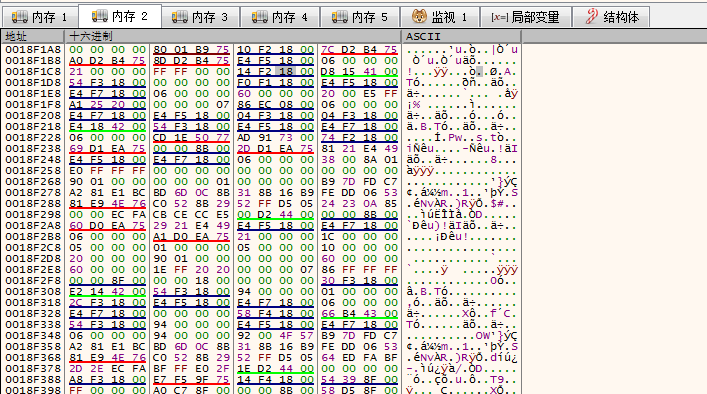Select address row 0018F2C8
707x394 pixels.
(x=33, y=247)
